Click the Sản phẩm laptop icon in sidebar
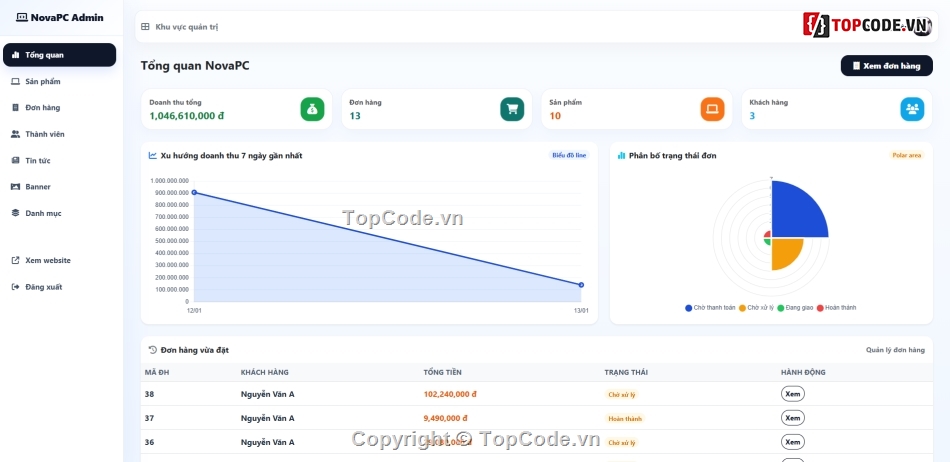The width and height of the screenshot is (950, 462). point(16,81)
